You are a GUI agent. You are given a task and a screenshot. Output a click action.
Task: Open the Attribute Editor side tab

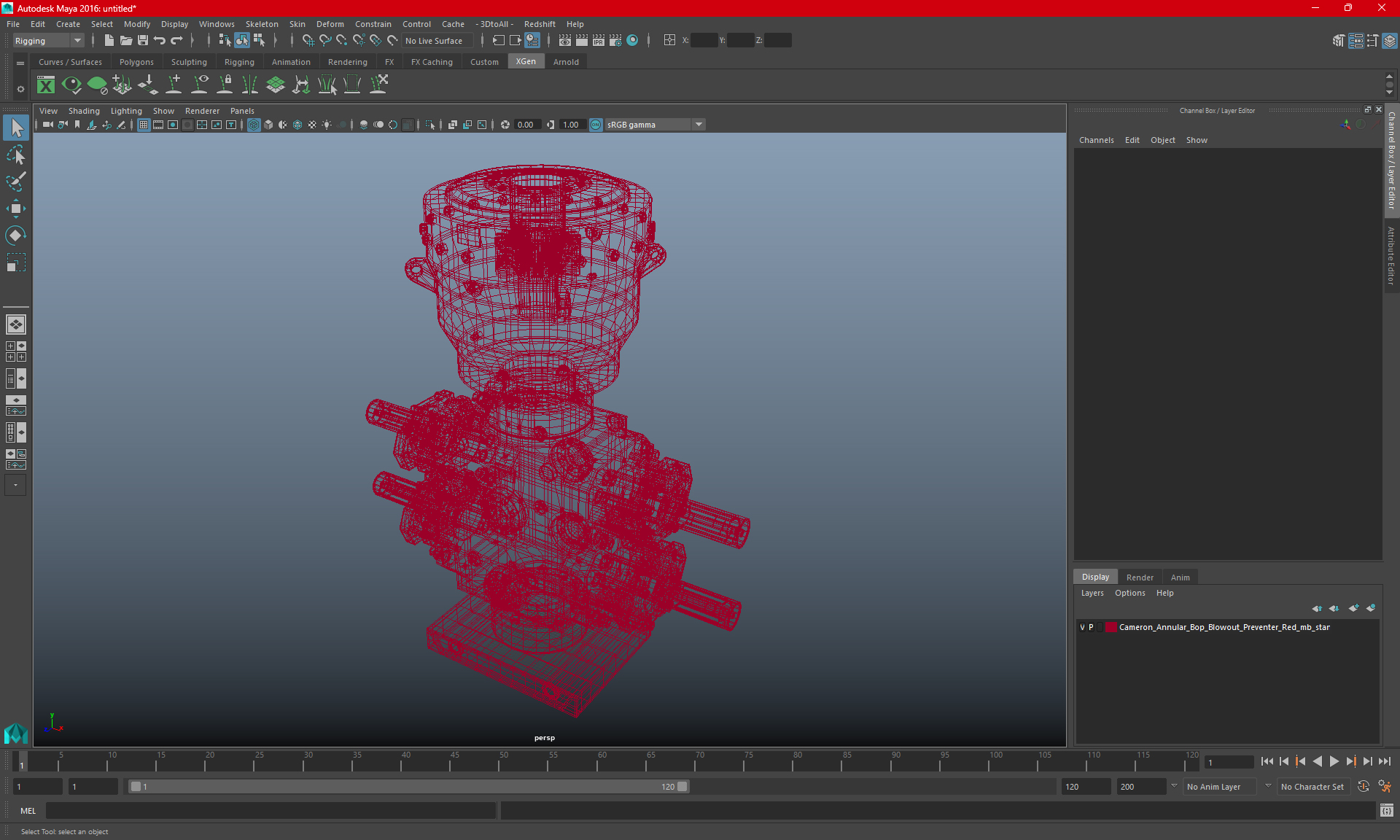tap(1391, 255)
